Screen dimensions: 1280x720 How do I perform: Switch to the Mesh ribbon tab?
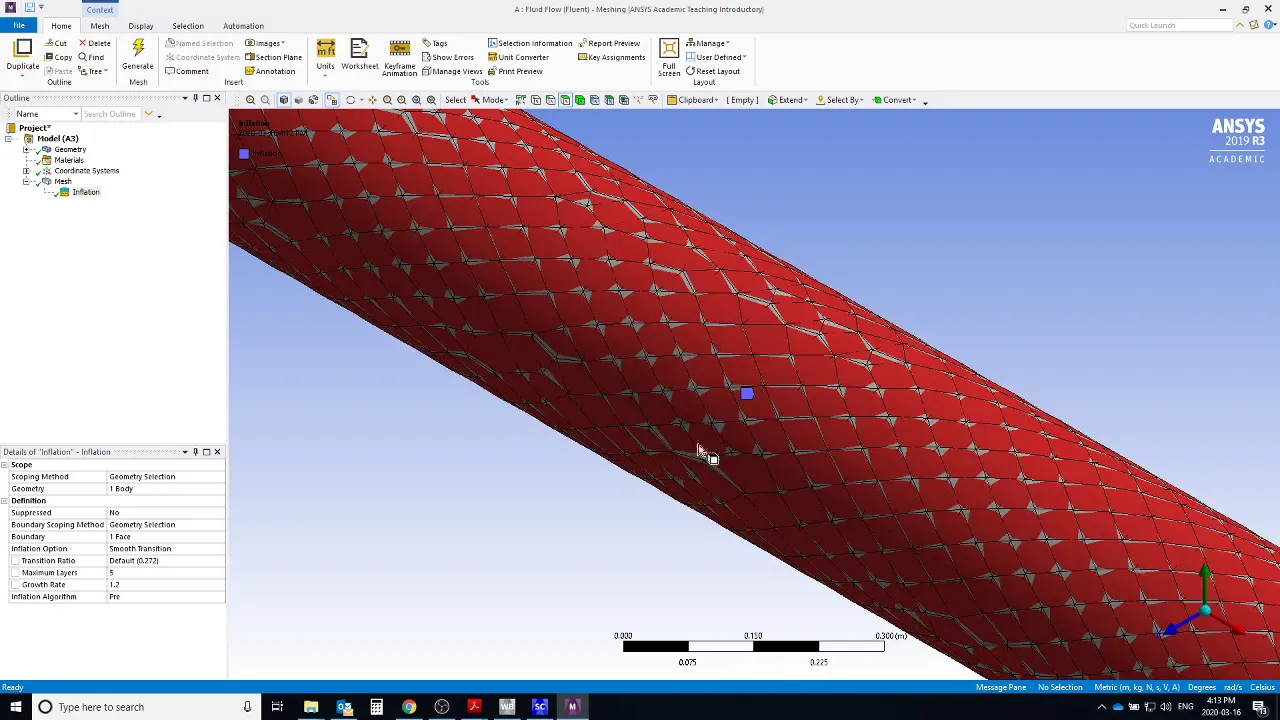pyautogui.click(x=100, y=26)
